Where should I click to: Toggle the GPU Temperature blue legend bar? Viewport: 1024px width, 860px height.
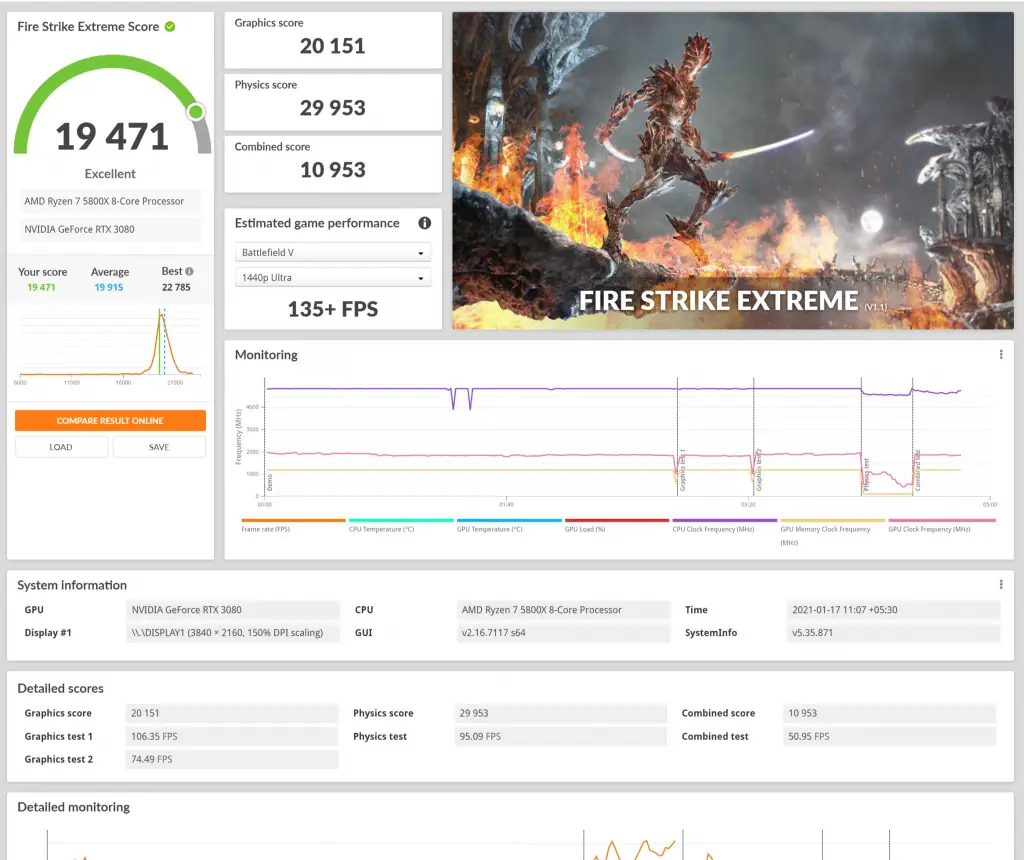click(509, 520)
